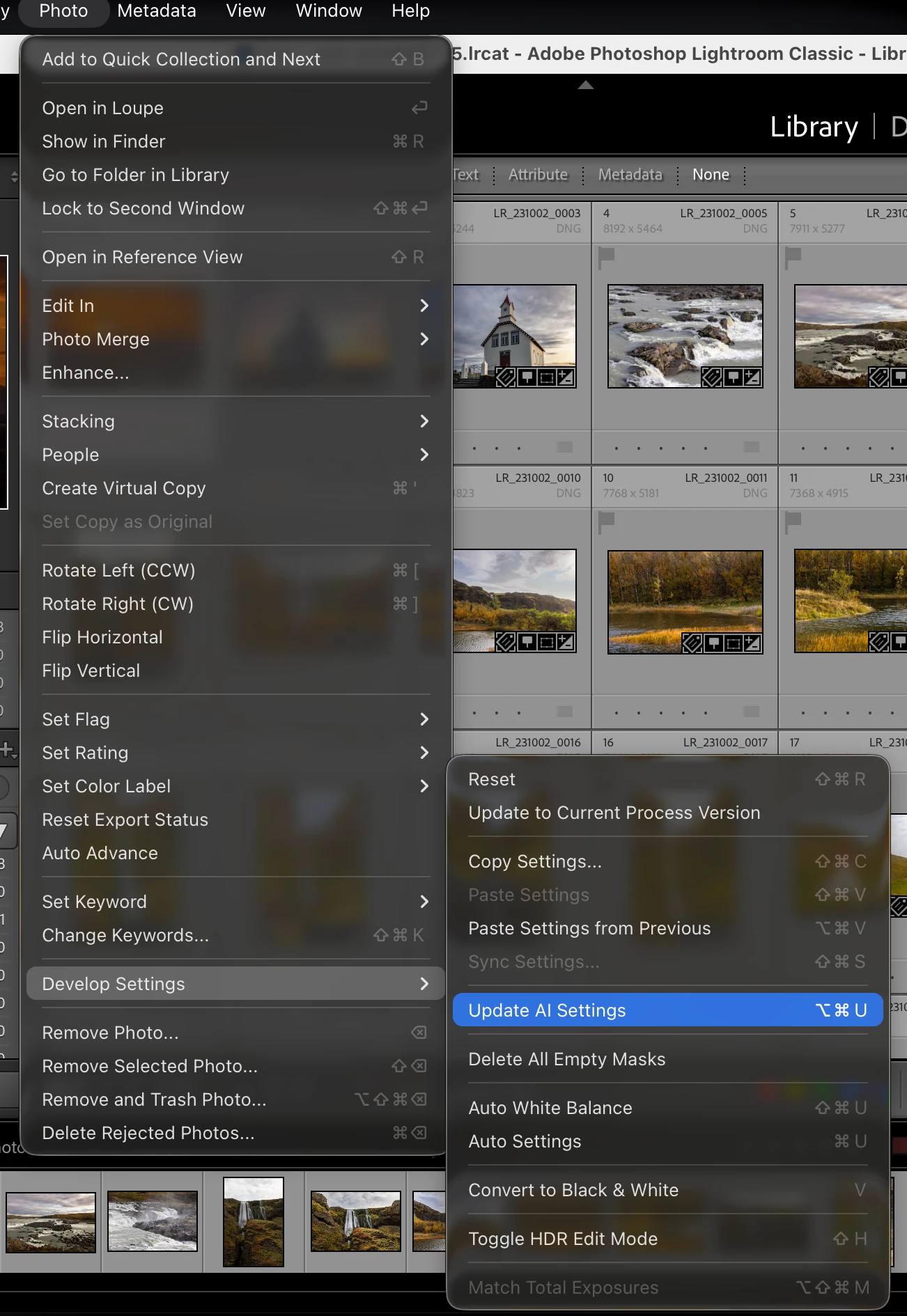Open the Window menu
This screenshot has width=907, height=1316.
pyautogui.click(x=329, y=11)
